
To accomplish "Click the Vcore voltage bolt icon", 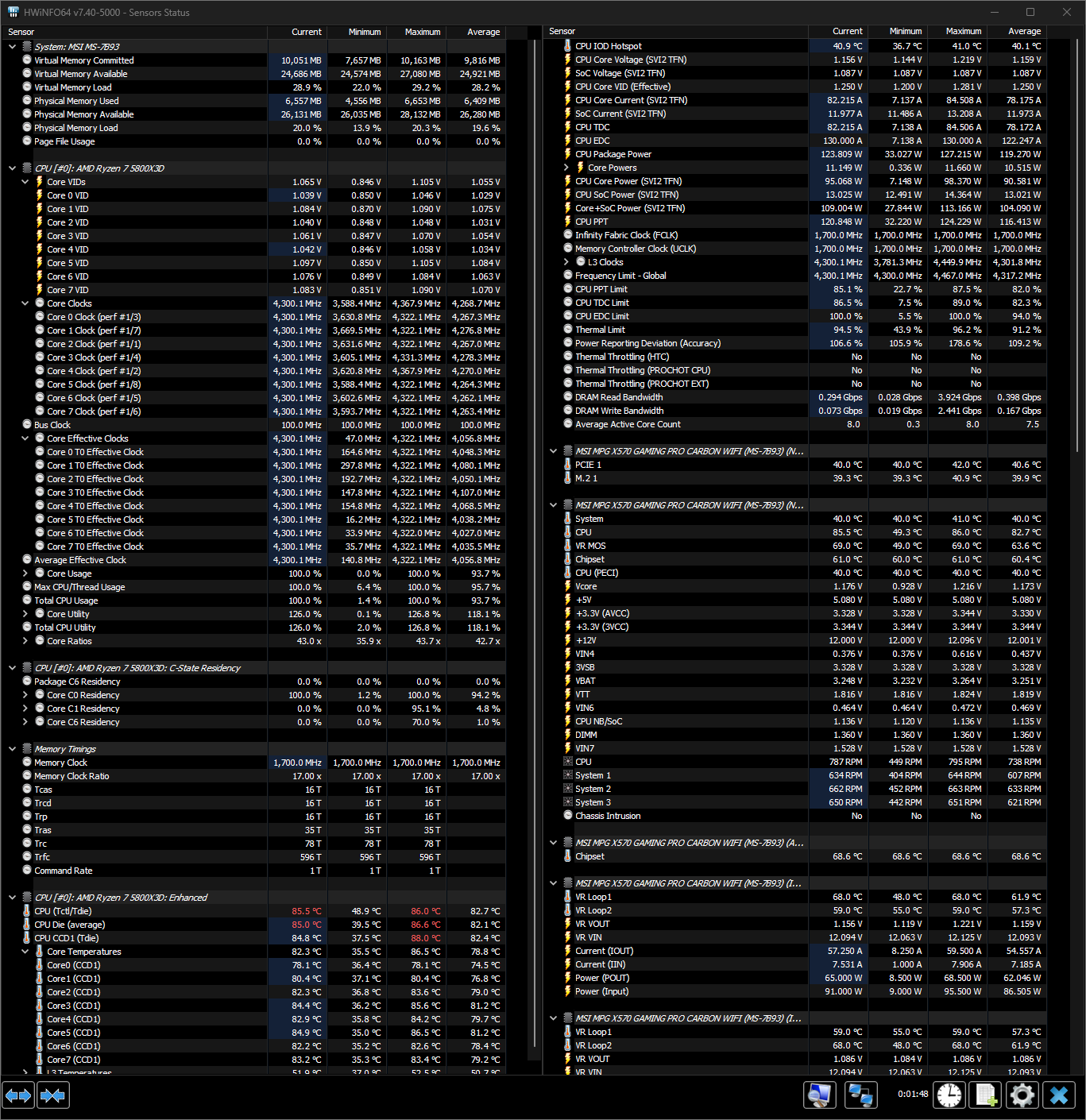I will point(567,586).
